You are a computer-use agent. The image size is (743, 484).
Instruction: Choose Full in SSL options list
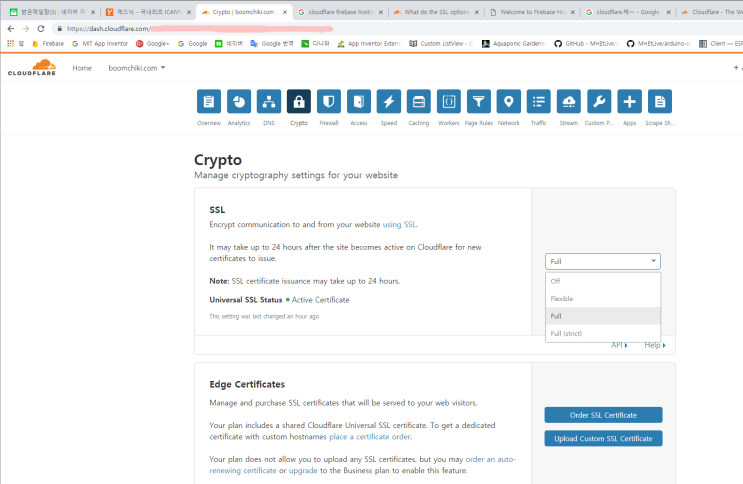[603, 316]
